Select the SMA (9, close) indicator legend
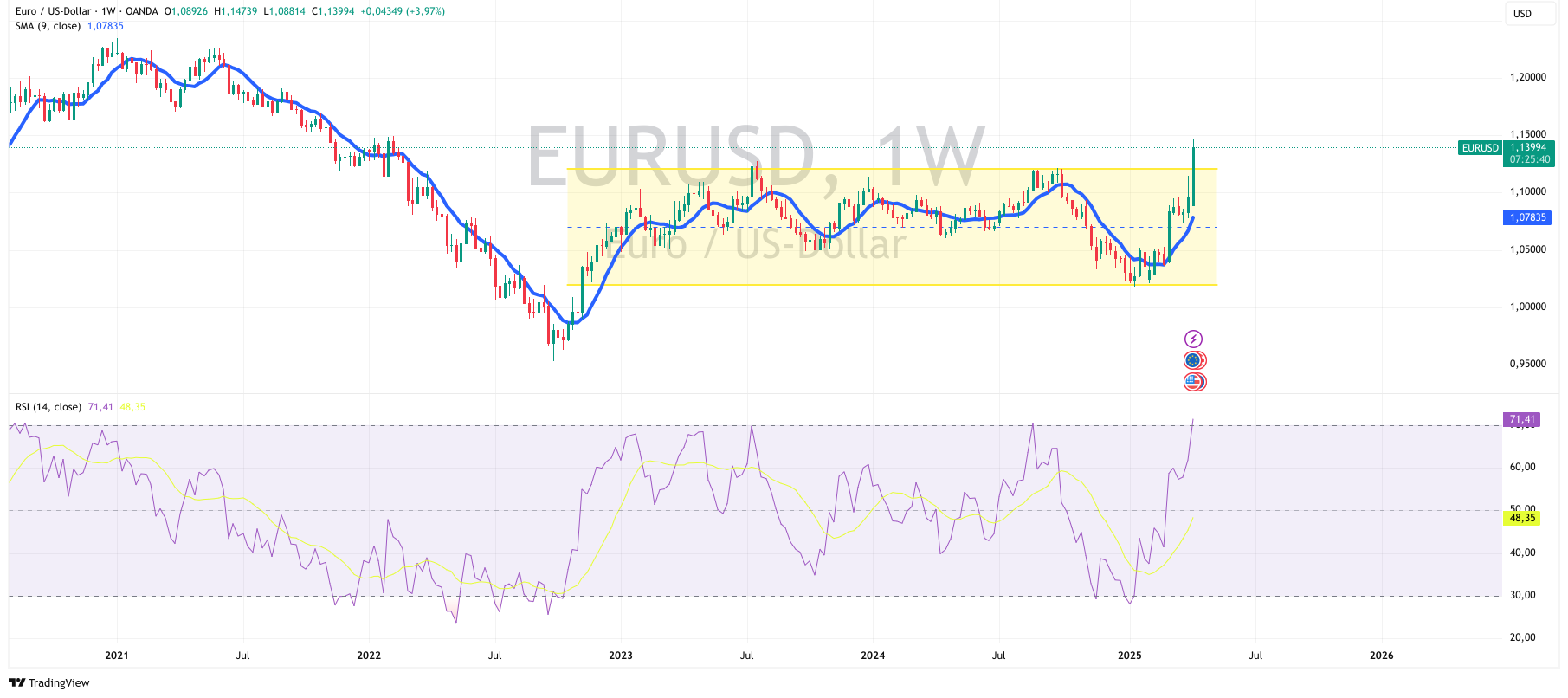The image size is (1568, 698). pos(48,26)
